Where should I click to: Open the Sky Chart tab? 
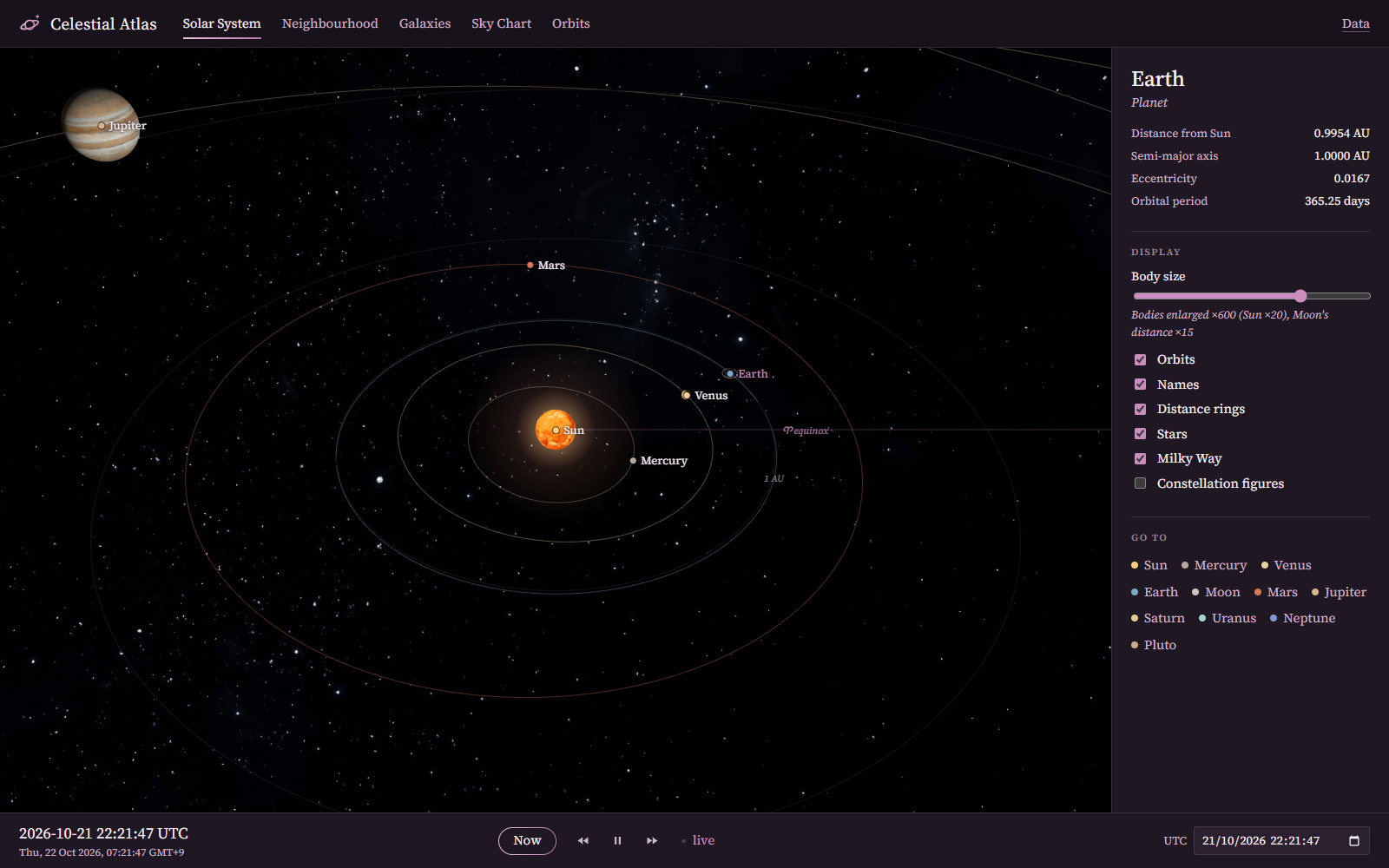(x=501, y=23)
